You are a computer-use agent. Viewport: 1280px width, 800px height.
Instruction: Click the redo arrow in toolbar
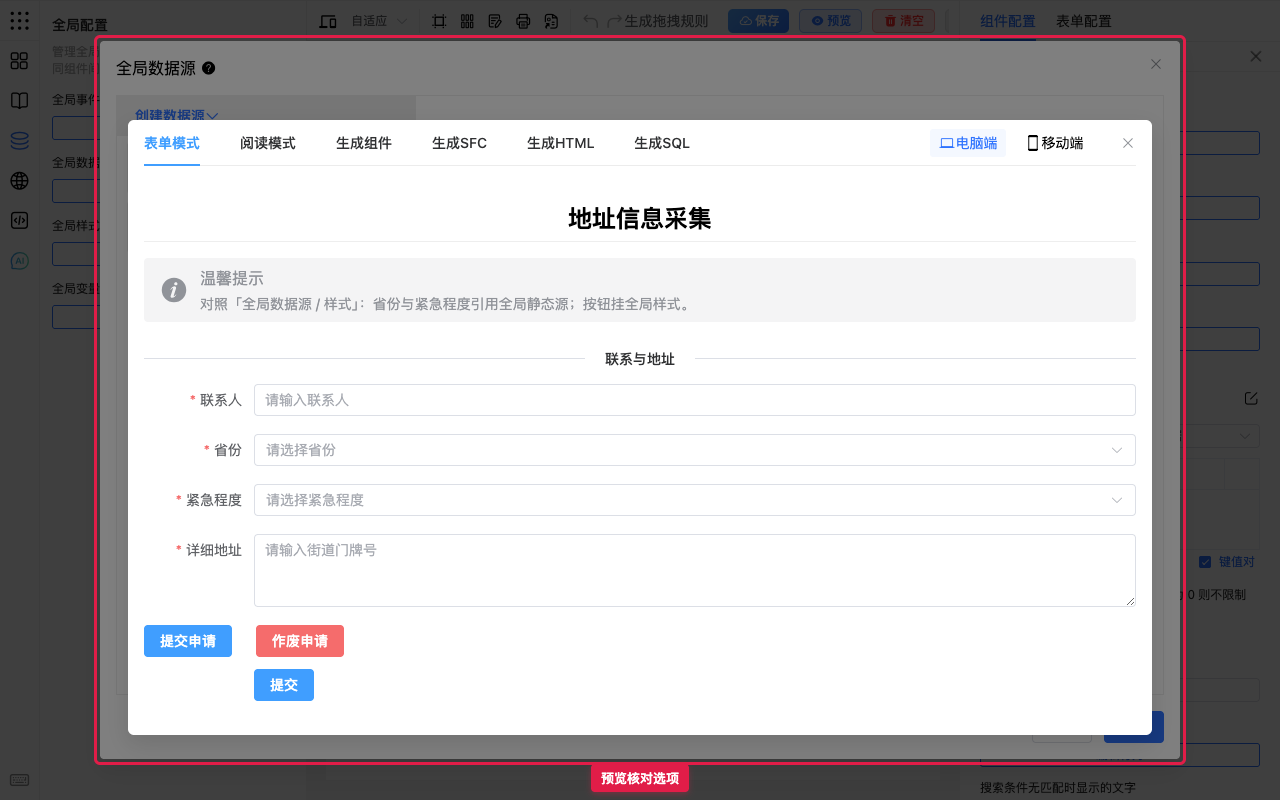point(615,21)
